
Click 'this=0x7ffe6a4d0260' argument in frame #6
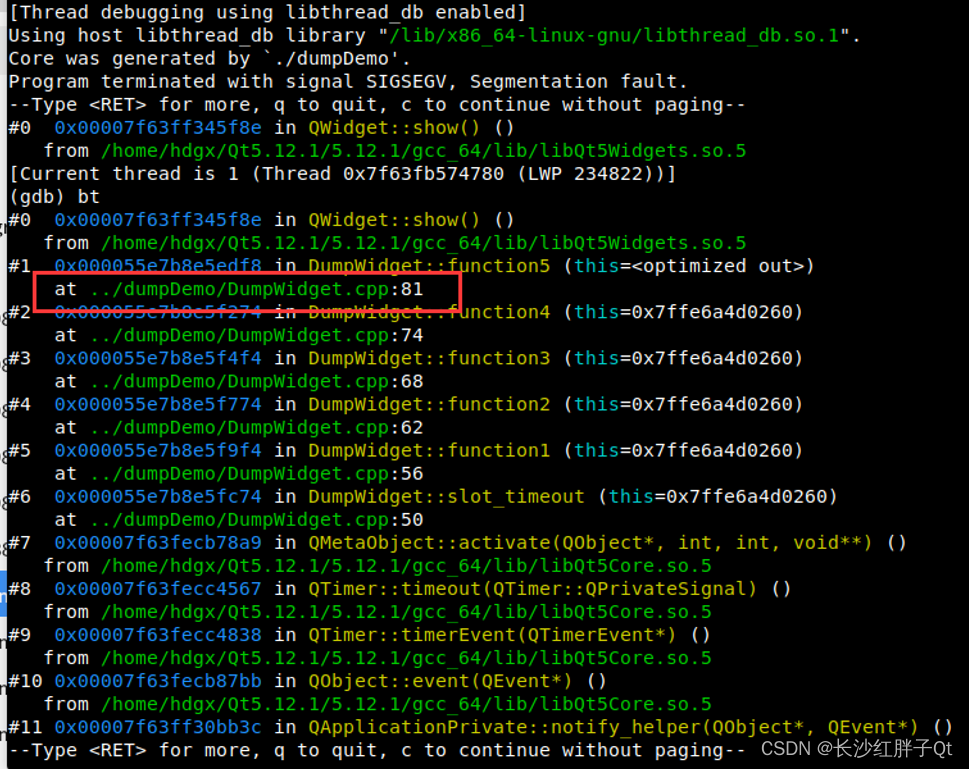click(718, 496)
